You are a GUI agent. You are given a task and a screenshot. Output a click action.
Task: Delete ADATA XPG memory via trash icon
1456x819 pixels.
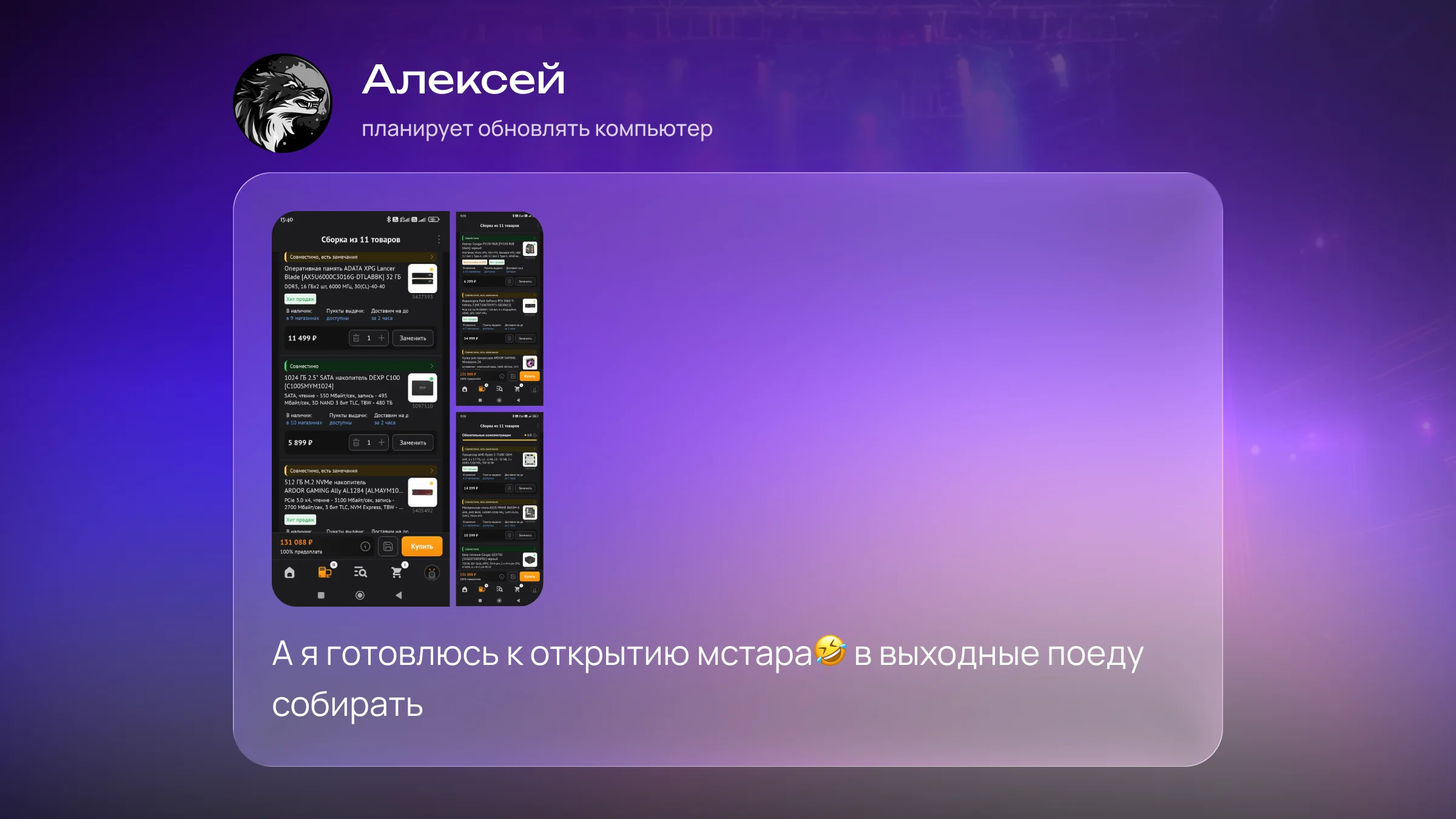(356, 339)
